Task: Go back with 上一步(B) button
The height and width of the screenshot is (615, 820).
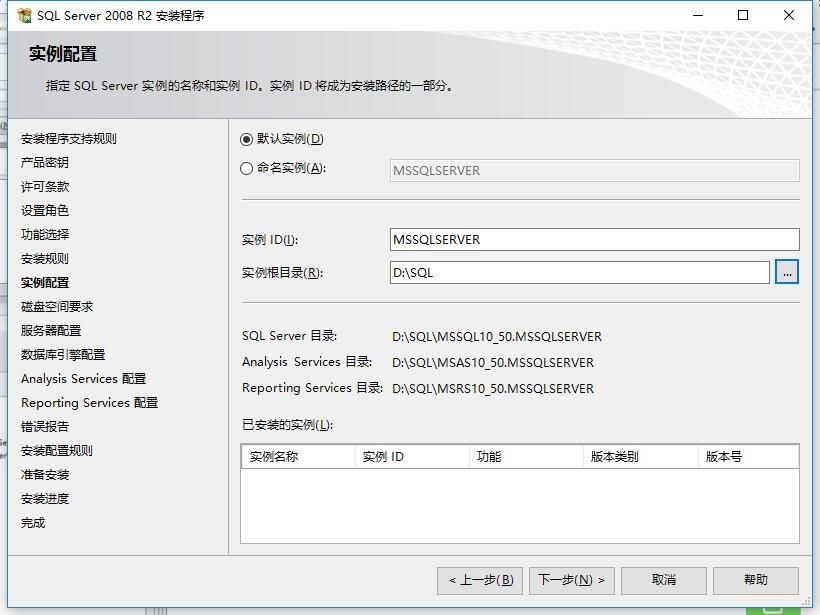Action: coord(480,580)
